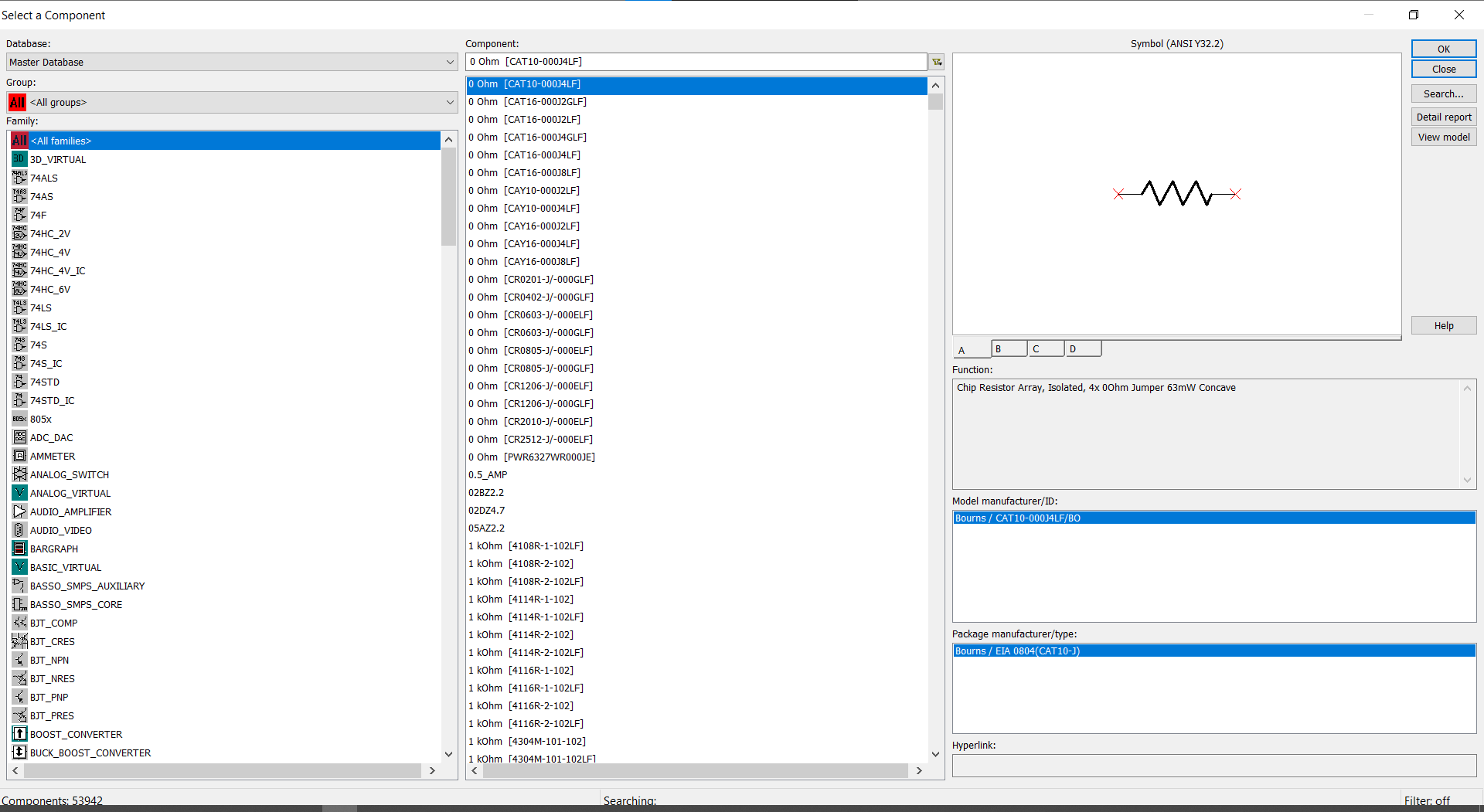Click into the Component name field
The image size is (1484, 812).
click(696, 62)
